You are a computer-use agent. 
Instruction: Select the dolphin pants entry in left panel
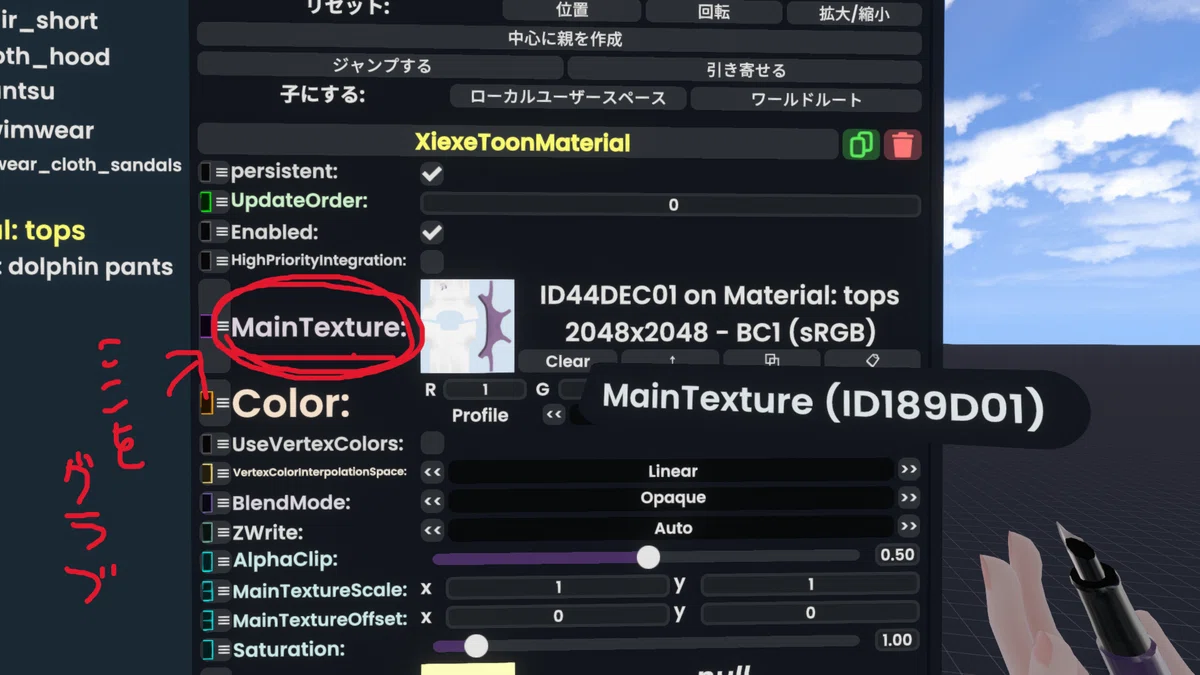coord(87,267)
